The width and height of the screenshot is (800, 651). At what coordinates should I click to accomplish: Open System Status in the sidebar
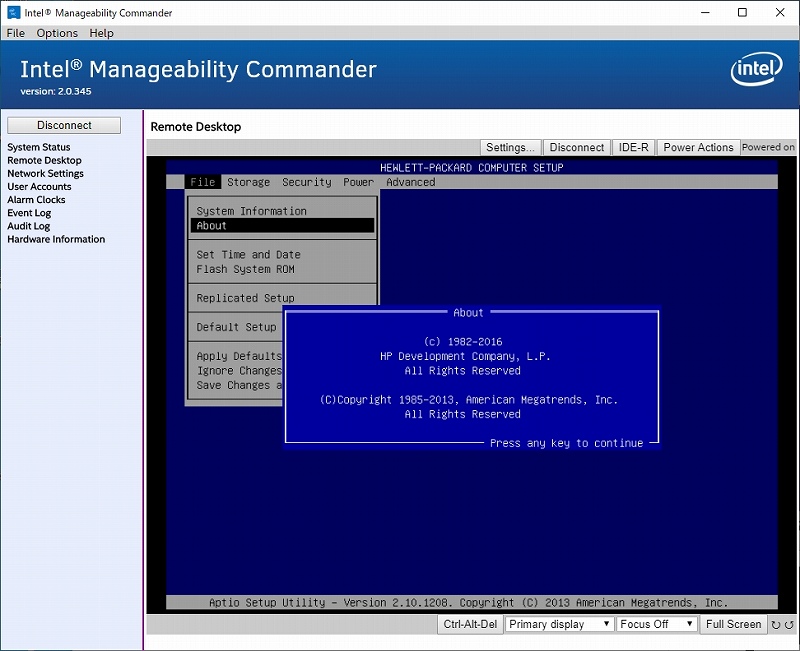click(x=39, y=147)
